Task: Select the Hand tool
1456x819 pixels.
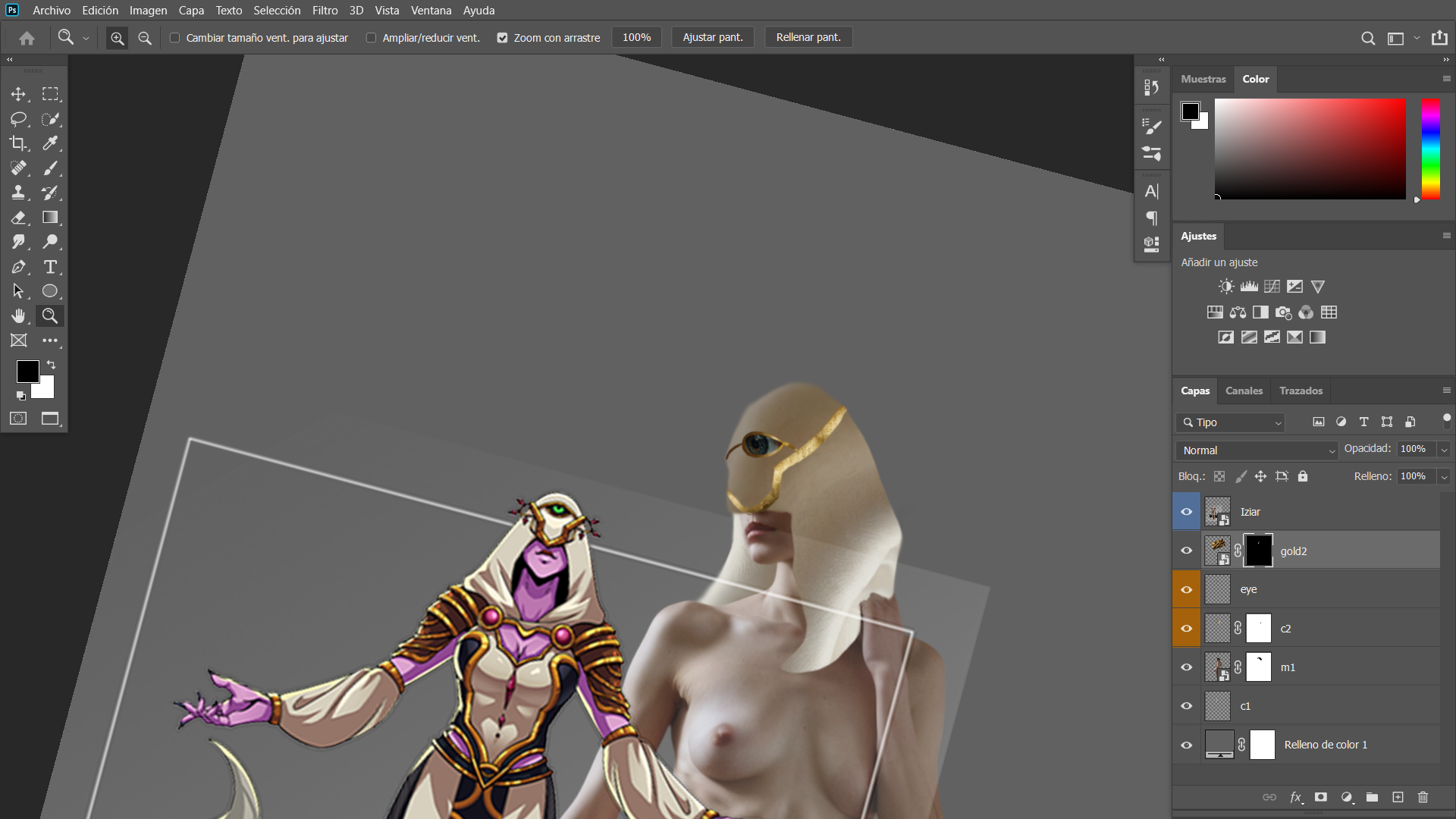Action: point(18,315)
